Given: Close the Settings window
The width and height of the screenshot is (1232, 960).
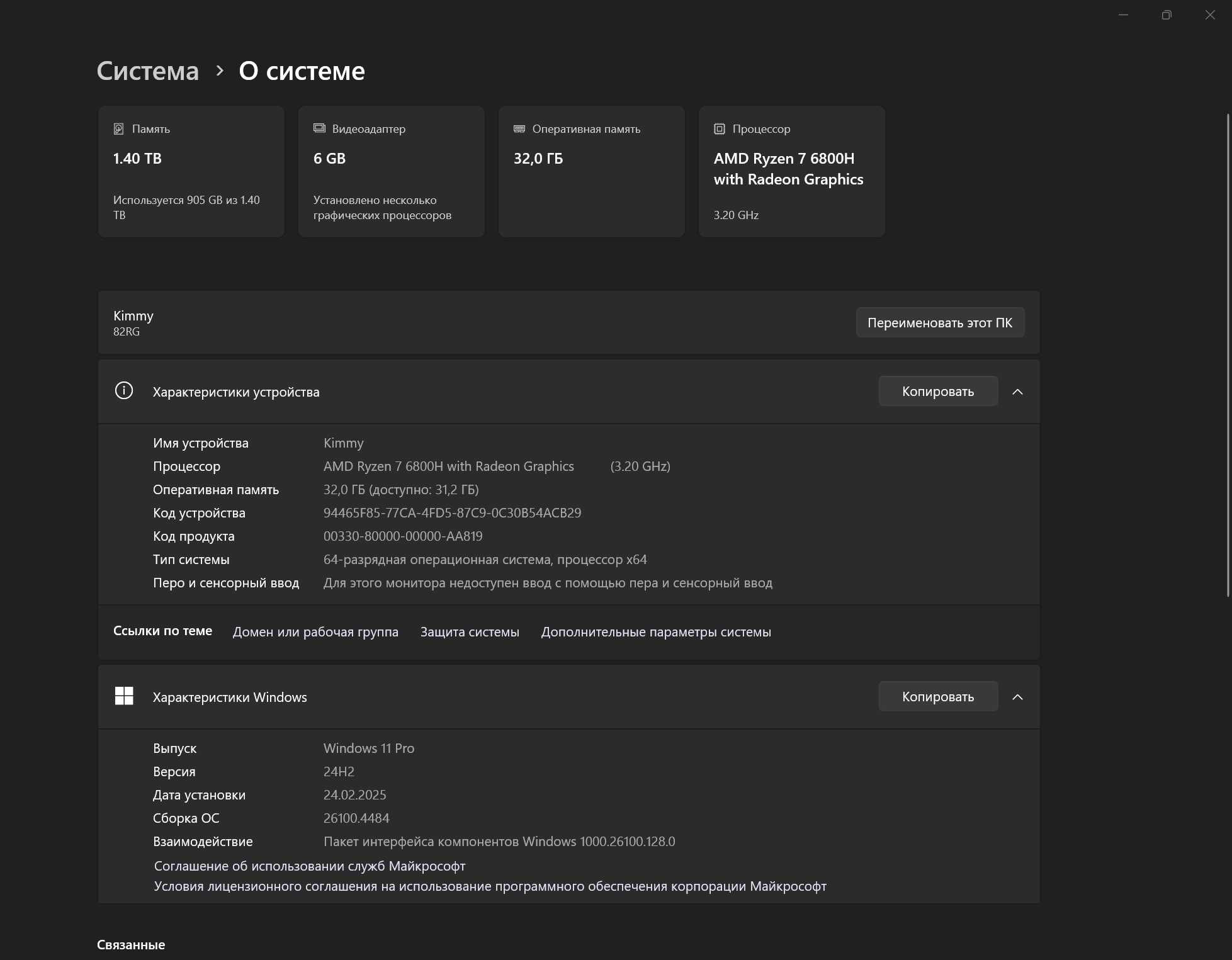Looking at the screenshot, I should tap(1210, 14).
